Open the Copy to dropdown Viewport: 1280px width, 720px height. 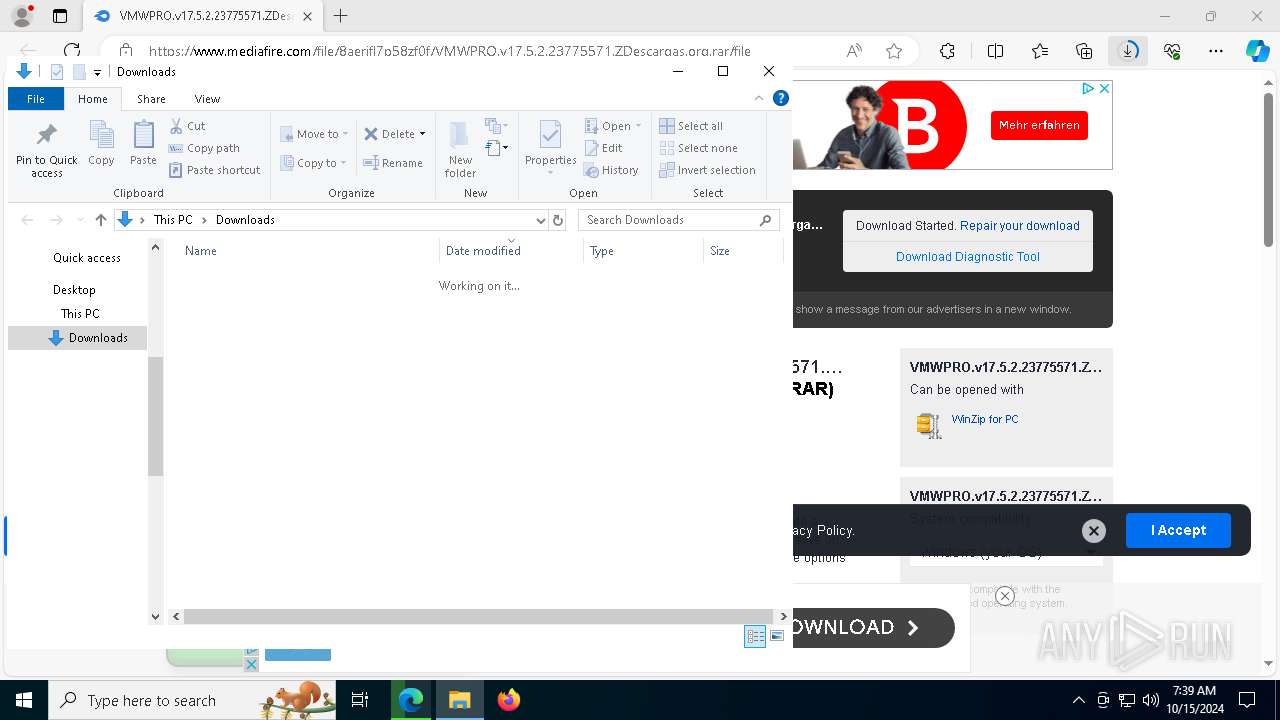pos(313,163)
